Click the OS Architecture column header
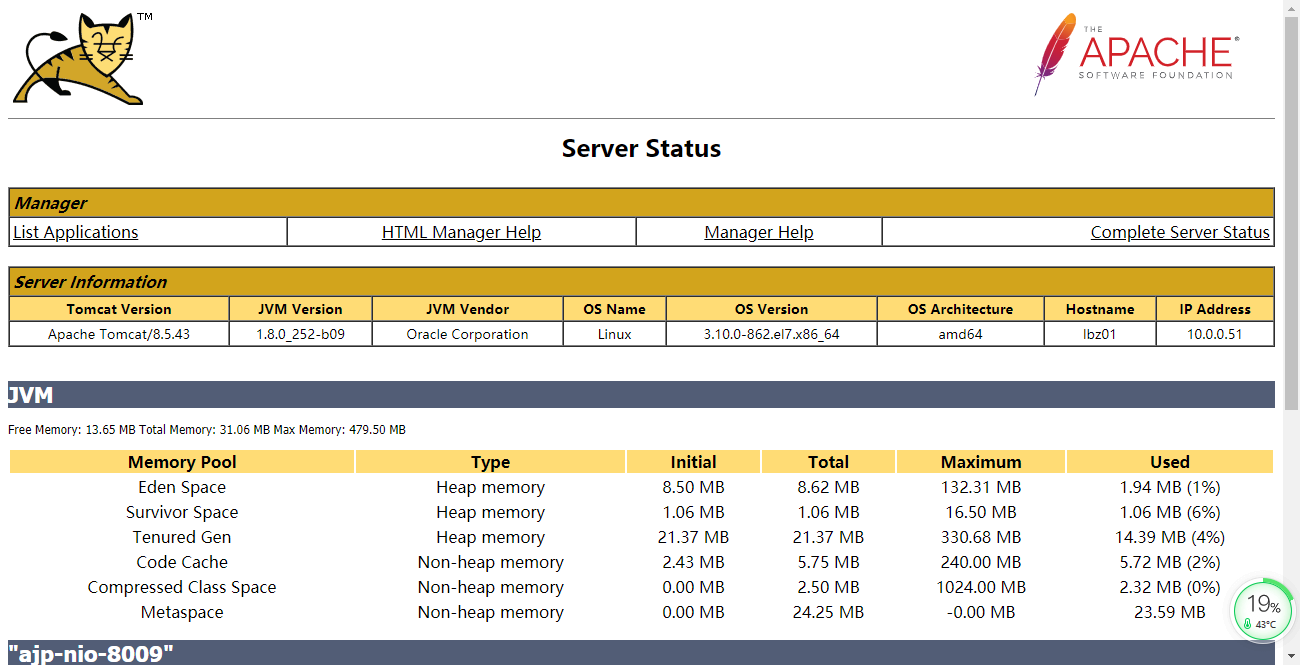Viewport: 1300px width, 665px height. [x=961, y=309]
